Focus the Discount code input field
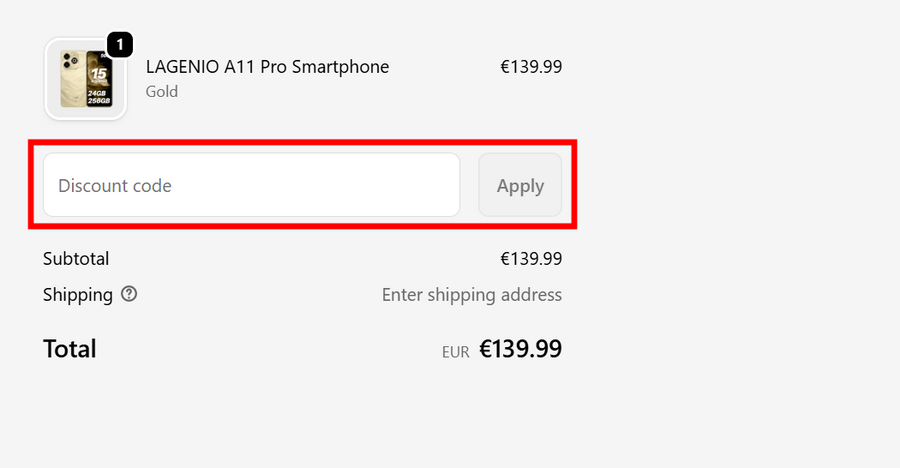 point(250,185)
